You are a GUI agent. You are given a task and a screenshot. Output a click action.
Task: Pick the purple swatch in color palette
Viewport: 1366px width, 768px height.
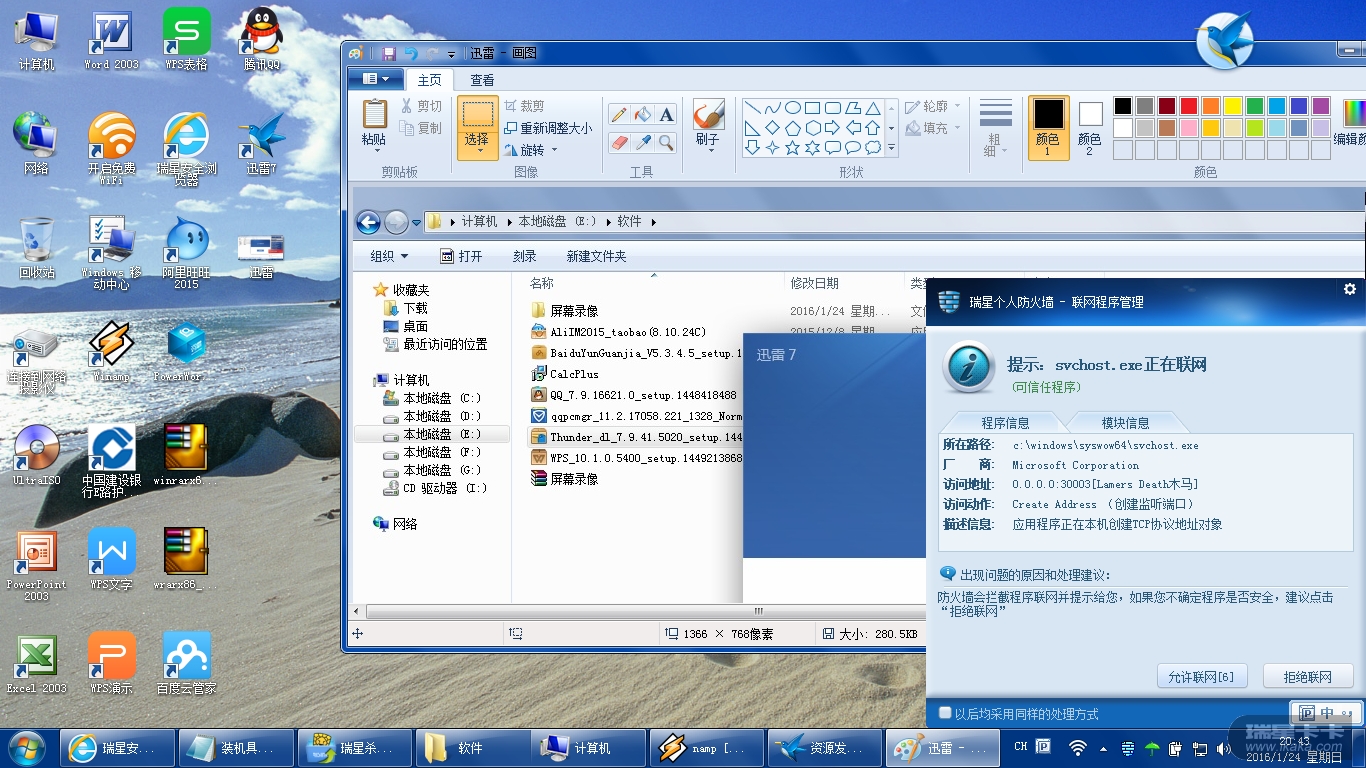1321,106
